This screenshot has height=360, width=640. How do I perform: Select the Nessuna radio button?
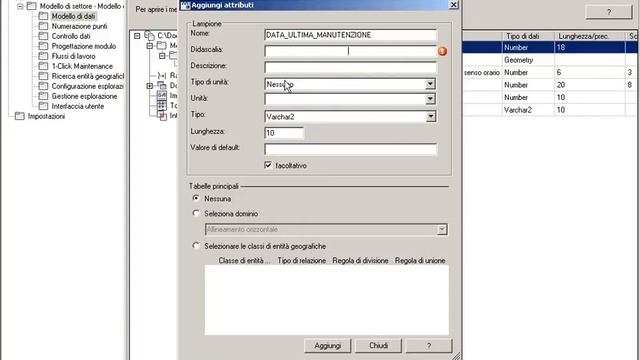coord(196,198)
